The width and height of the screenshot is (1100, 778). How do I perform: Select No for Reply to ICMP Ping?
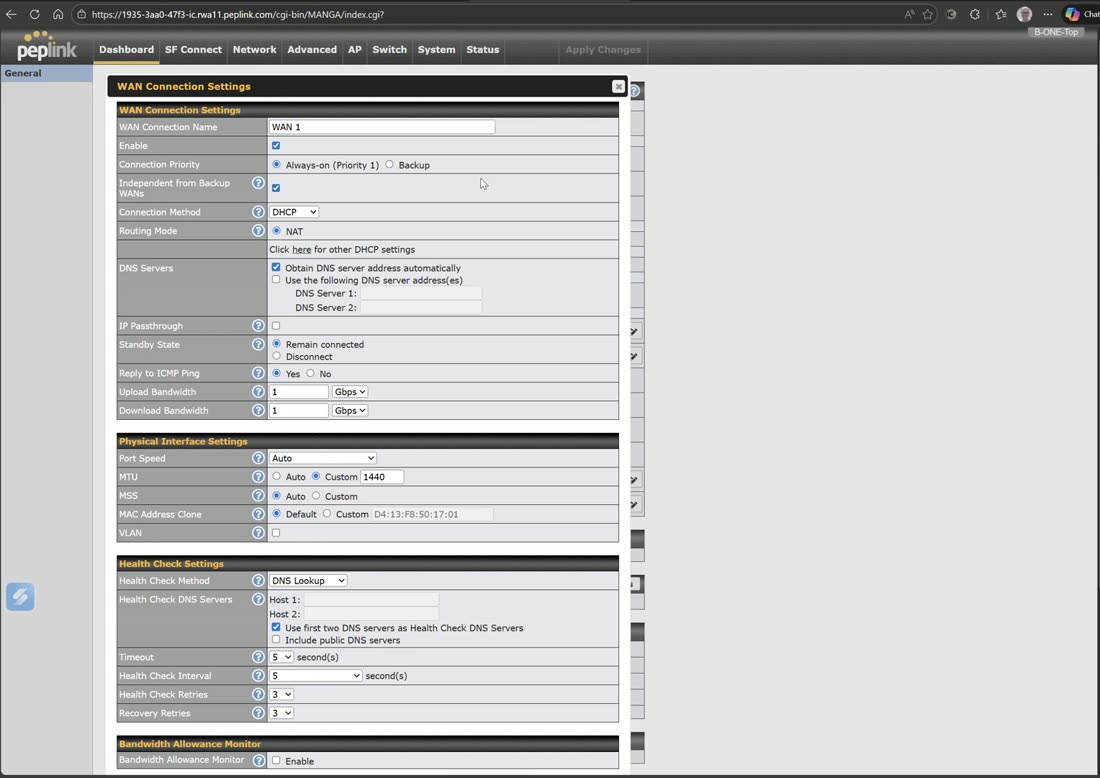(x=310, y=373)
